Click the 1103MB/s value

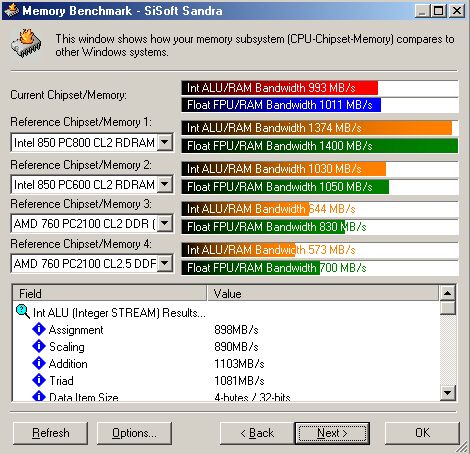pos(239,364)
